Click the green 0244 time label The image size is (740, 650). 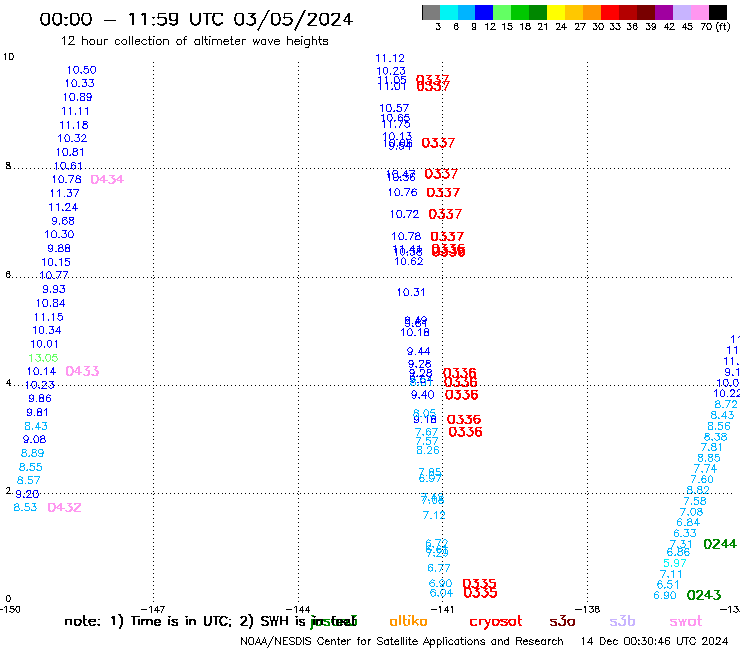click(720, 544)
